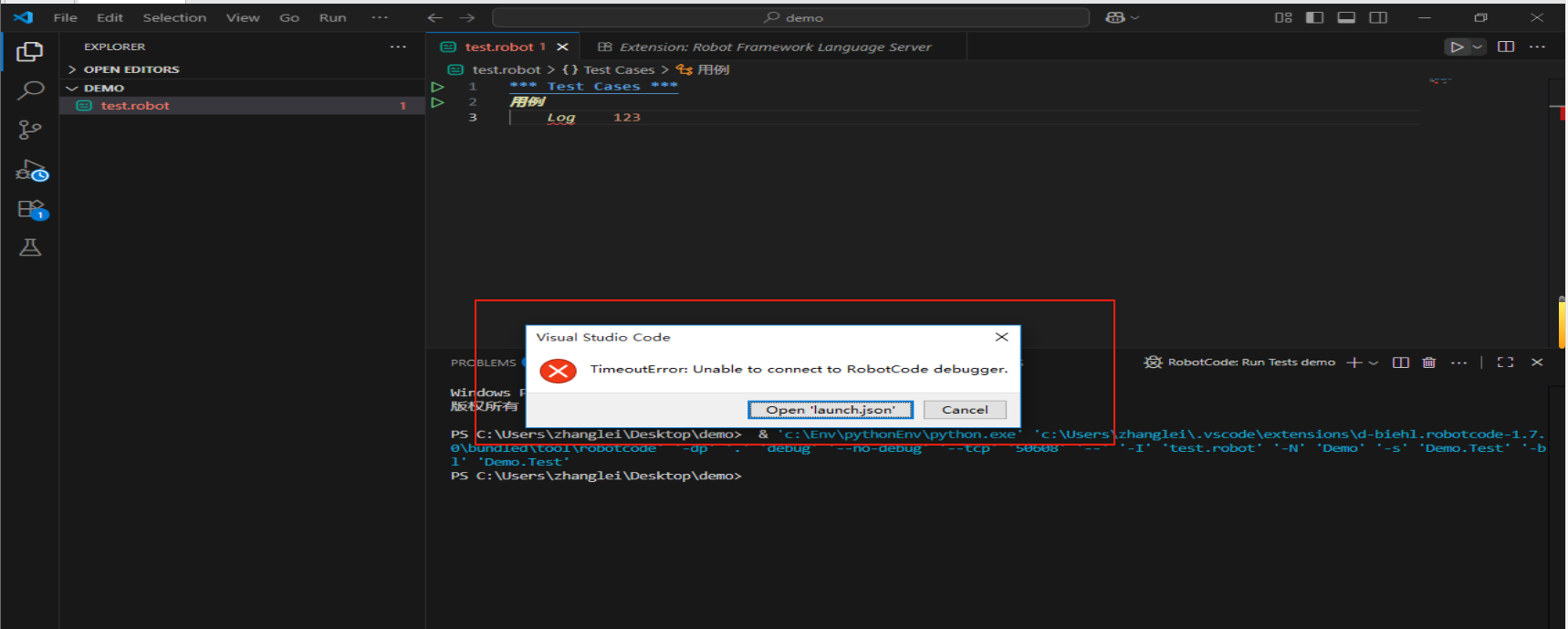Click the *** Test Cases *** header line
The image size is (1568, 629).
click(x=594, y=87)
